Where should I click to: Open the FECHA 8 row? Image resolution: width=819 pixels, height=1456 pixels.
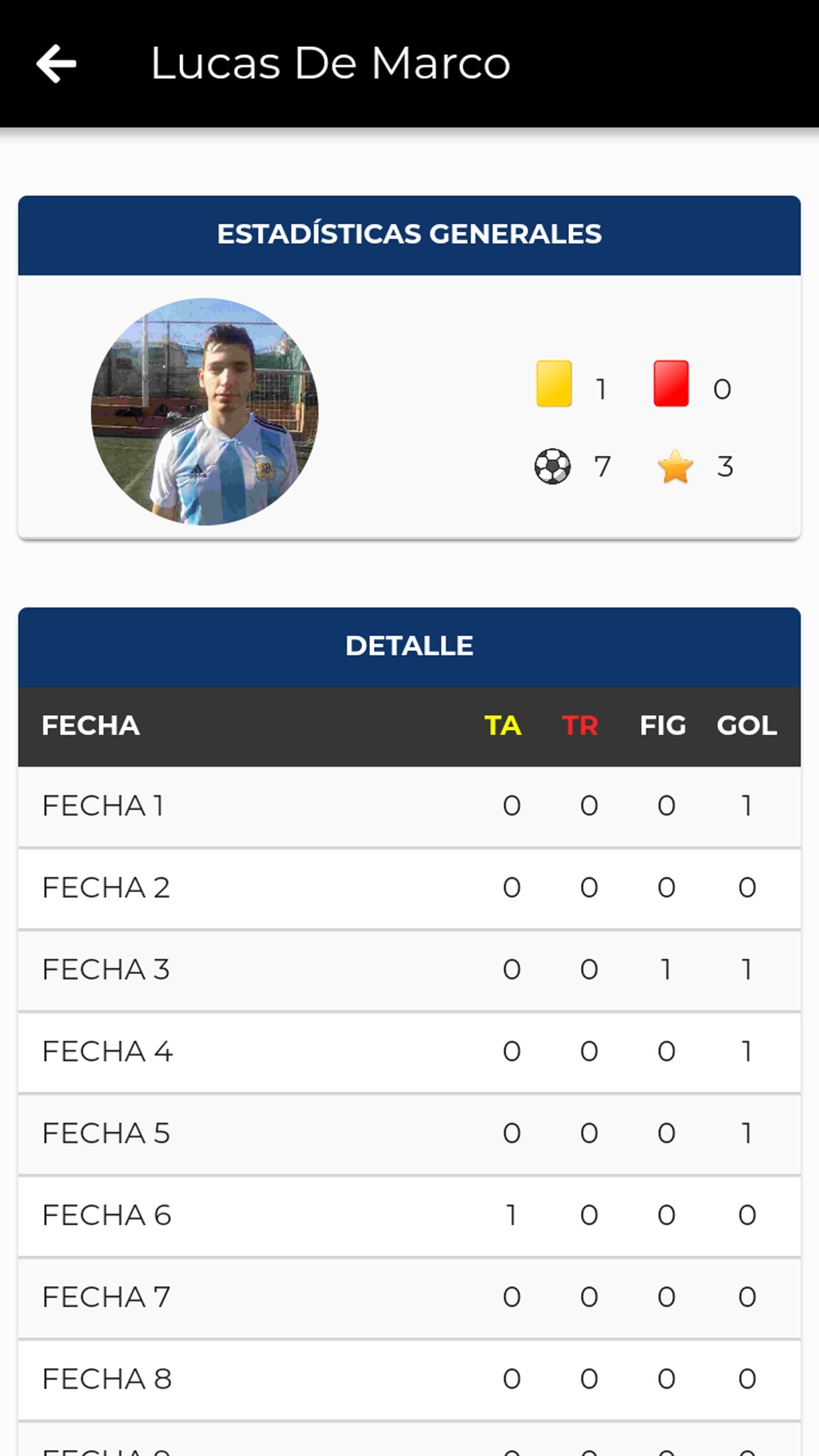coord(409,1380)
